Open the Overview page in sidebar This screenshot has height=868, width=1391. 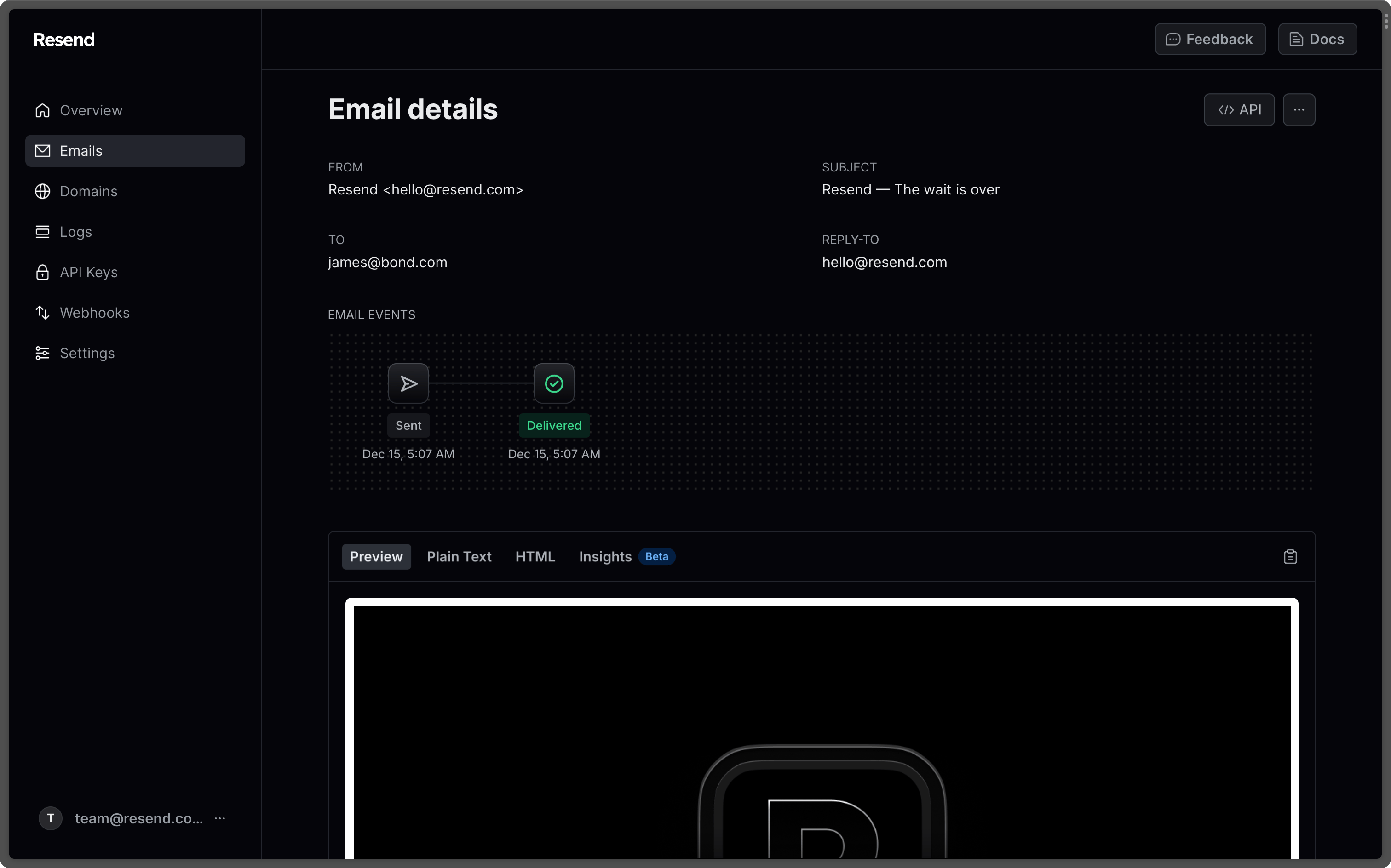pos(135,110)
